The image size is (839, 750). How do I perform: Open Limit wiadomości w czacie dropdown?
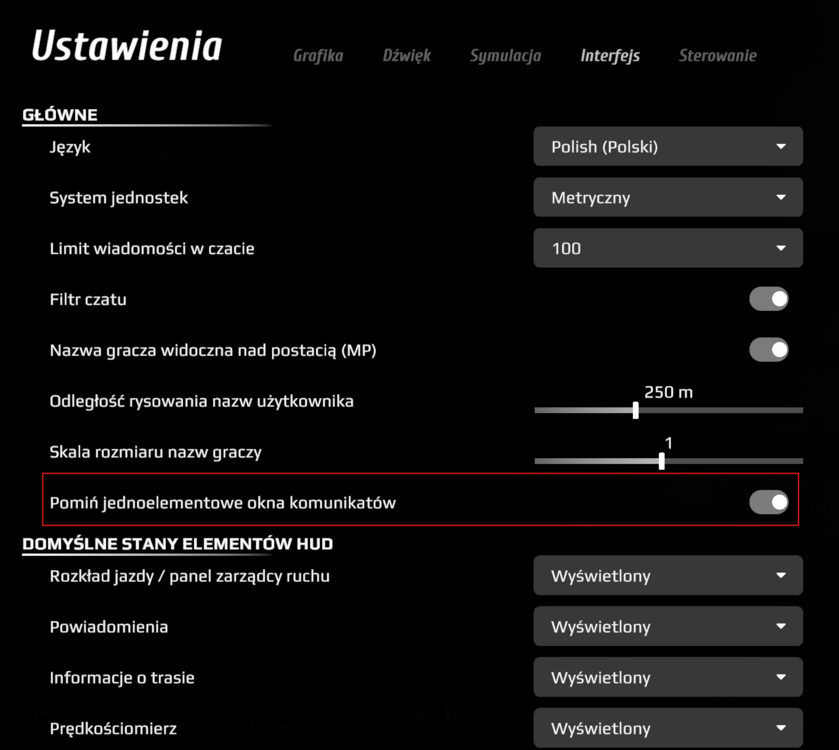coord(667,248)
